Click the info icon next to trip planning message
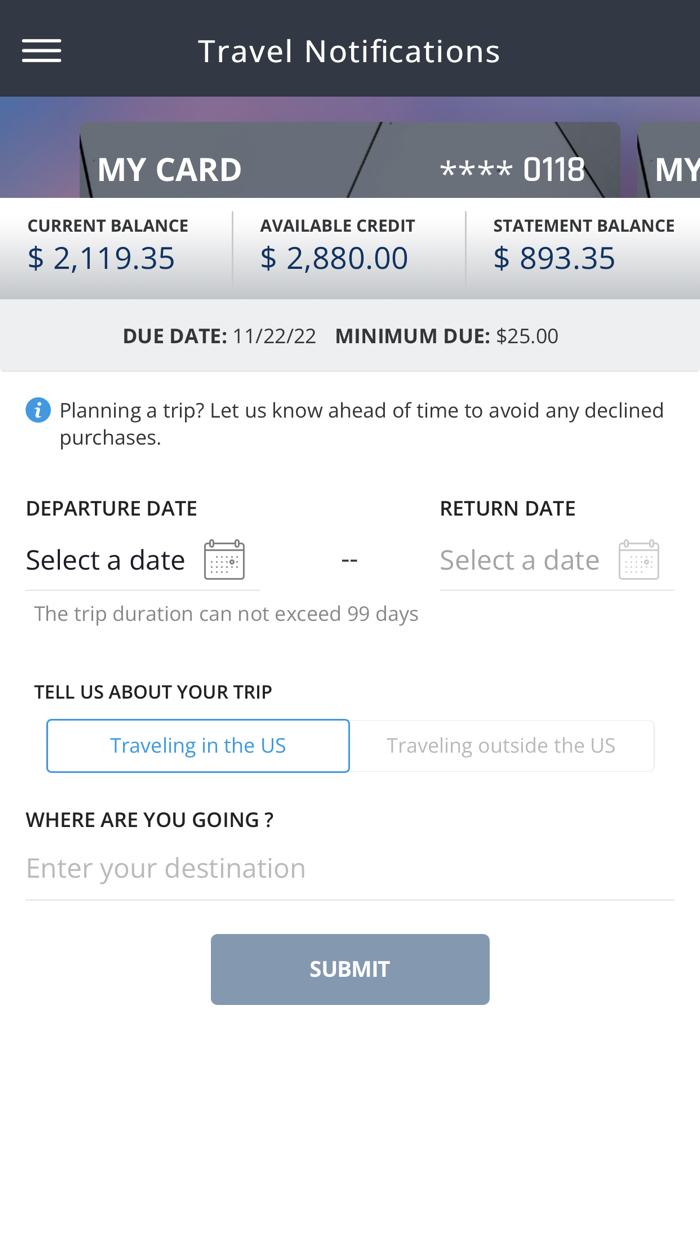This screenshot has width=700, height=1244. tap(38, 410)
